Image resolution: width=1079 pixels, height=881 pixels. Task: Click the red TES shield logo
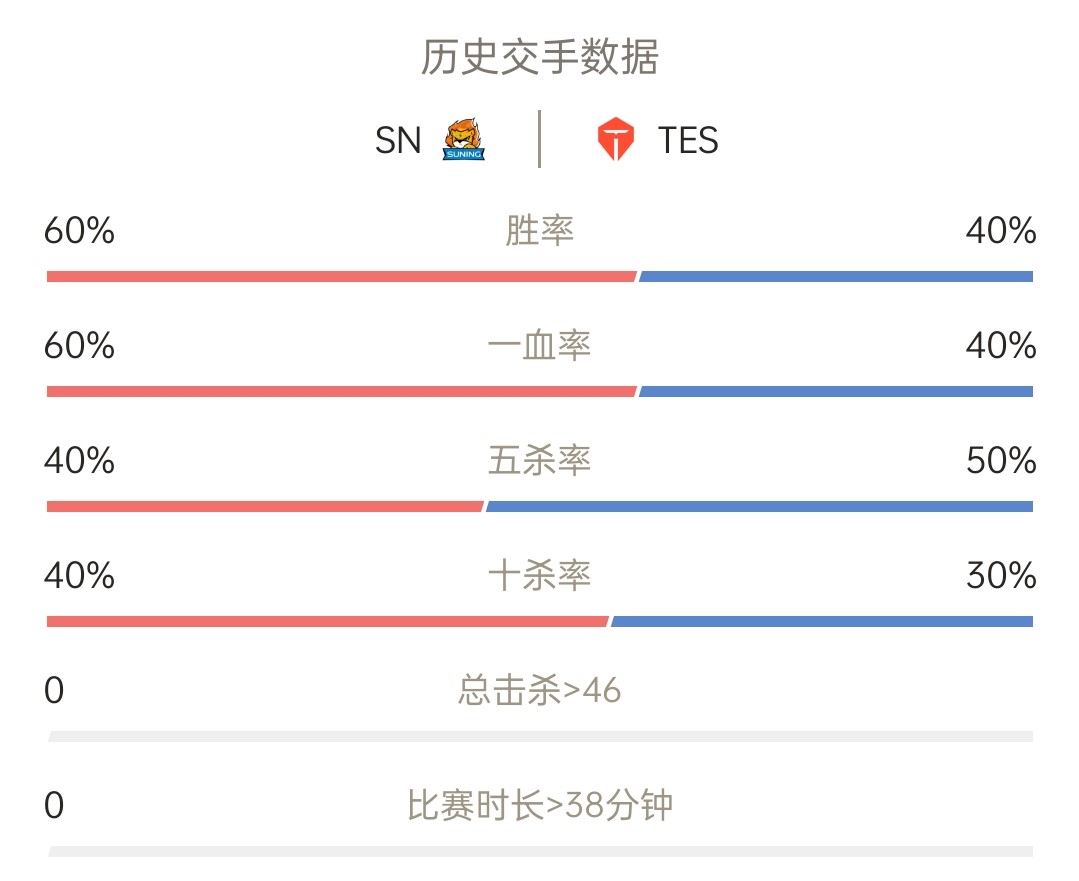click(615, 139)
